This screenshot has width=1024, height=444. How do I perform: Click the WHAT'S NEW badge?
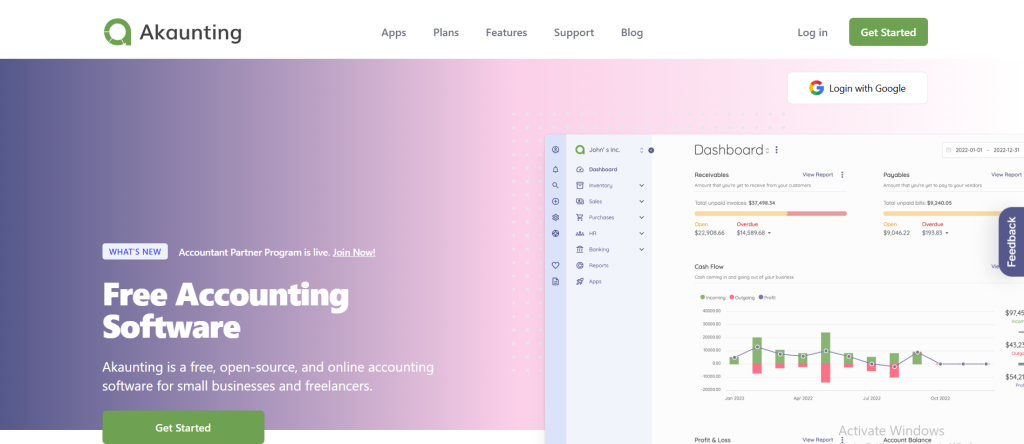pos(135,251)
